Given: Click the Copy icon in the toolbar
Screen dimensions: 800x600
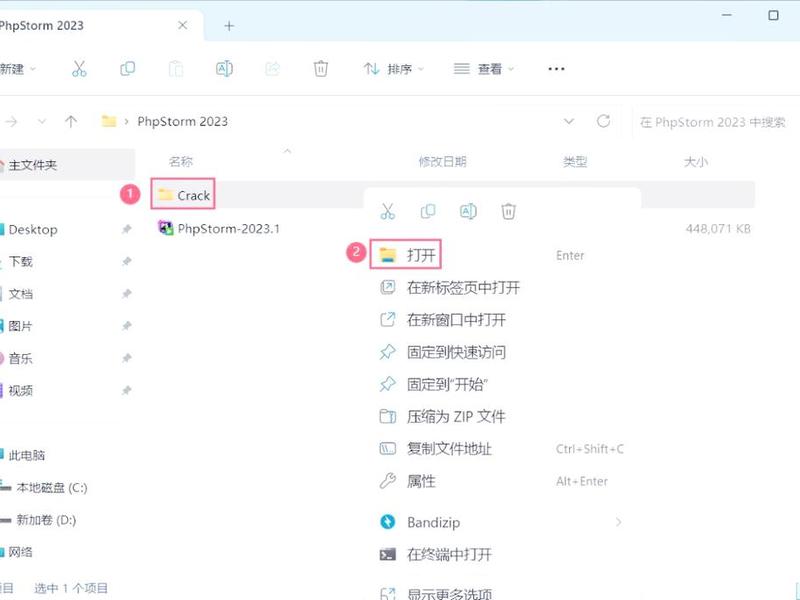Looking at the screenshot, I should pyautogui.click(x=127, y=68).
